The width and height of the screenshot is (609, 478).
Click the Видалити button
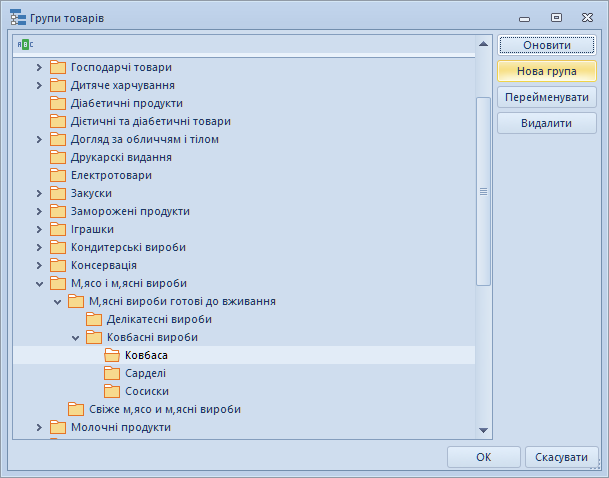point(546,123)
